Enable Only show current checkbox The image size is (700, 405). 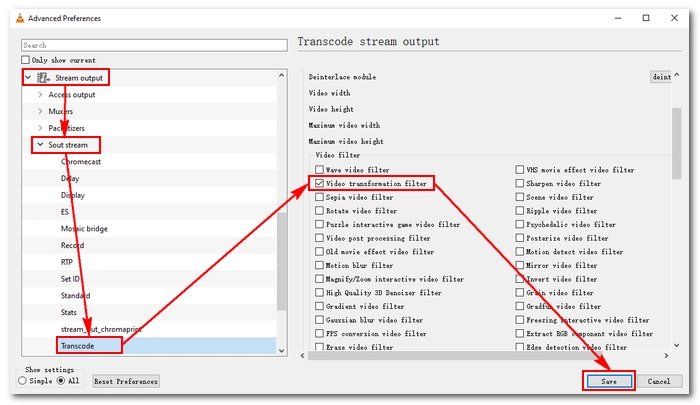coord(25,60)
